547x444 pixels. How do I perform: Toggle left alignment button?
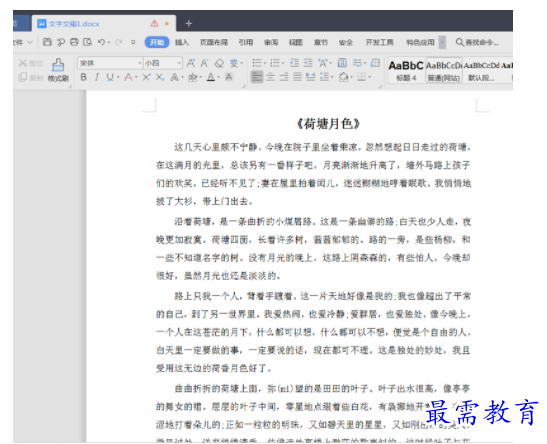pos(257,77)
